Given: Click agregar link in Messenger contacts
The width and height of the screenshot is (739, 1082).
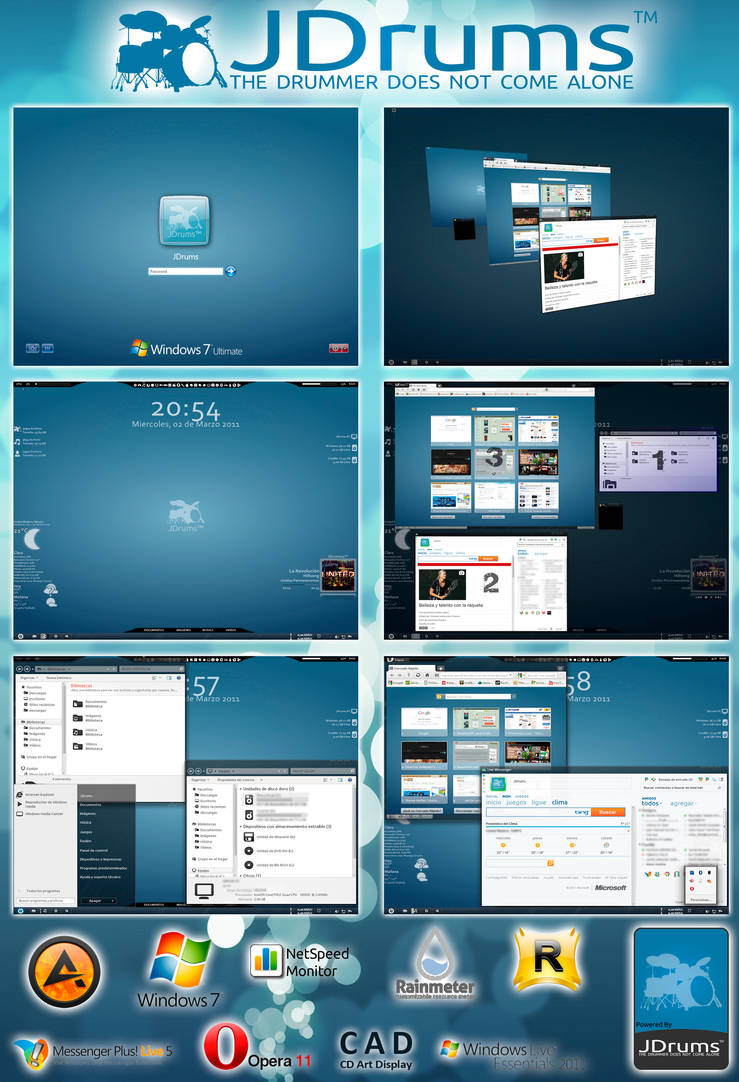Looking at the screenshot, I should click(682, 803).
